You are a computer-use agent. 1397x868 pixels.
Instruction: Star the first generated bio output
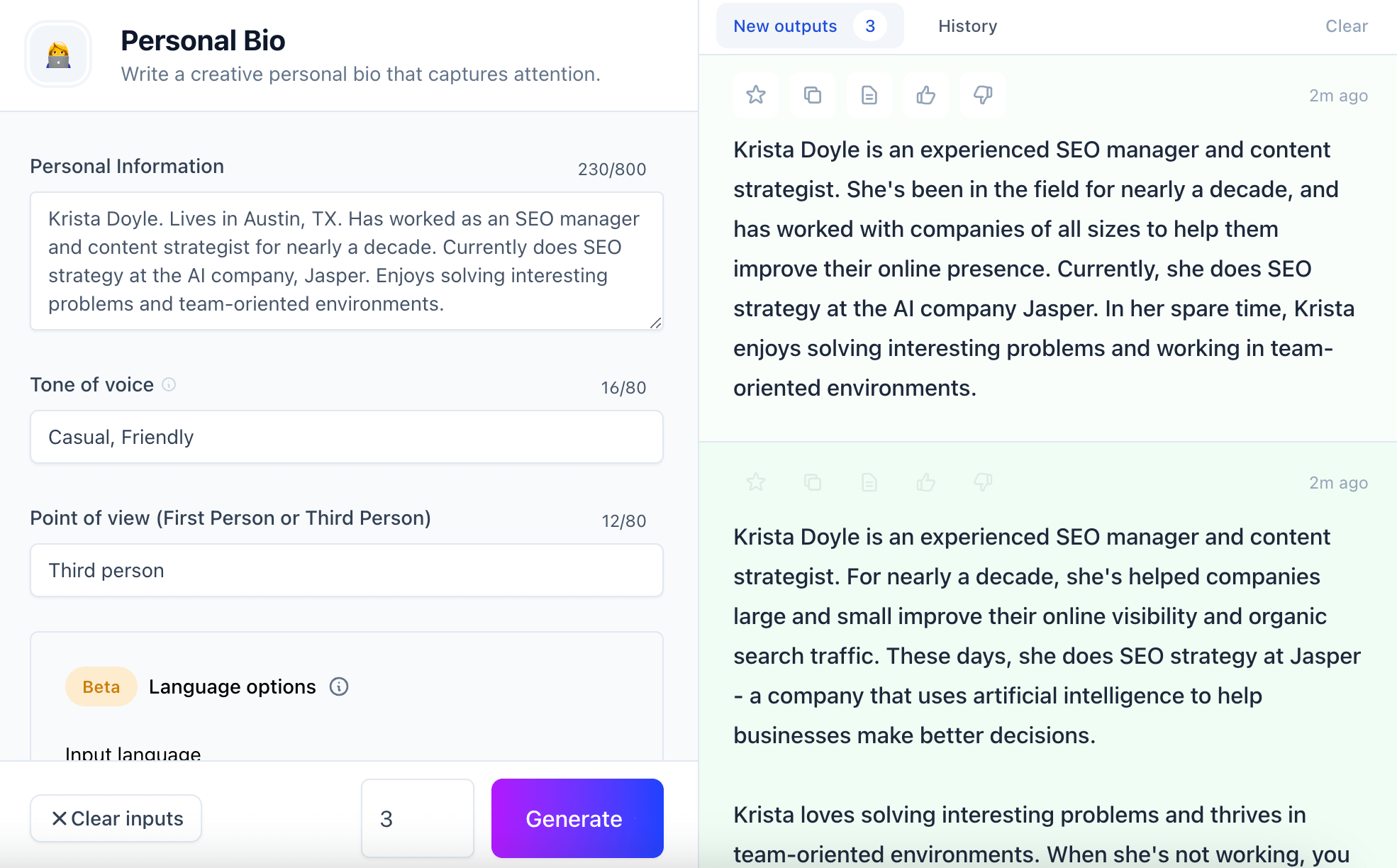click(x=756, y=95)
